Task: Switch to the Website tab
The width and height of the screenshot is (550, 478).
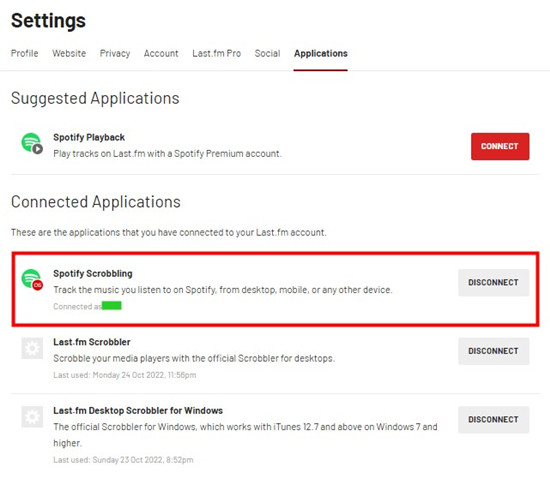Action: click(x=69, y=53)
